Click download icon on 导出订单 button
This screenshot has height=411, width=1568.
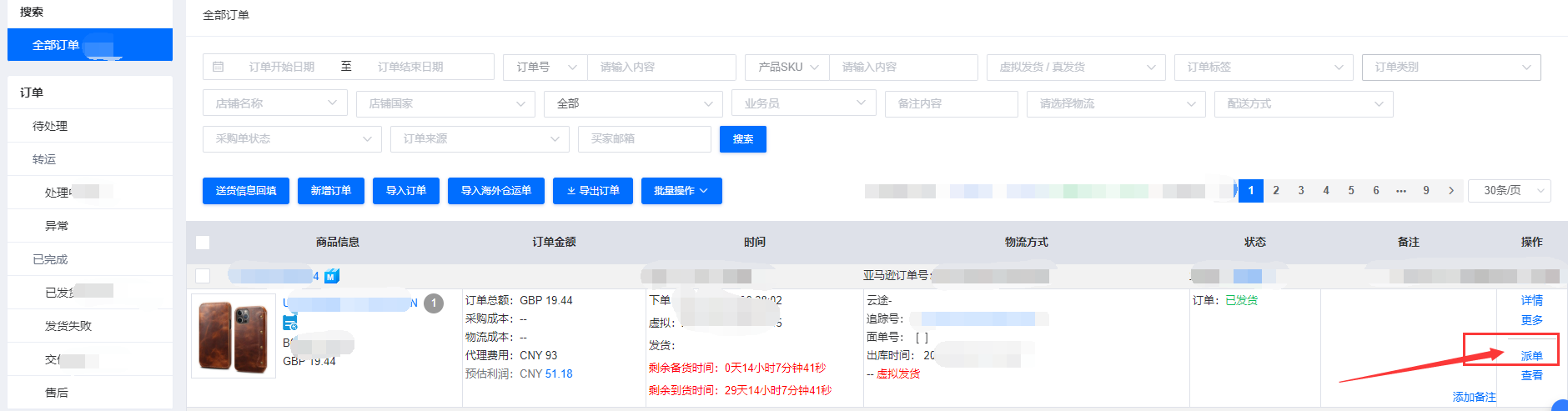click(571, 191)
